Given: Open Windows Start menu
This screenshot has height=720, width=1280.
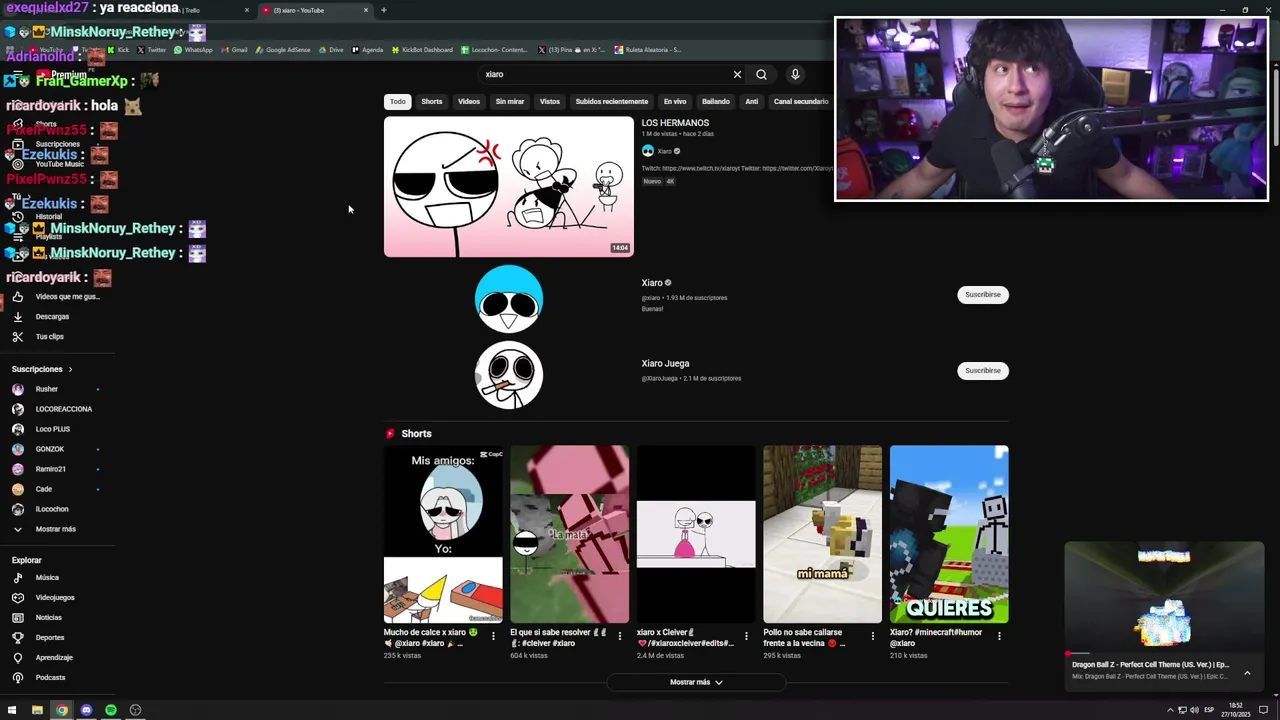Looking at the screenshot, I should coord(12,710).
